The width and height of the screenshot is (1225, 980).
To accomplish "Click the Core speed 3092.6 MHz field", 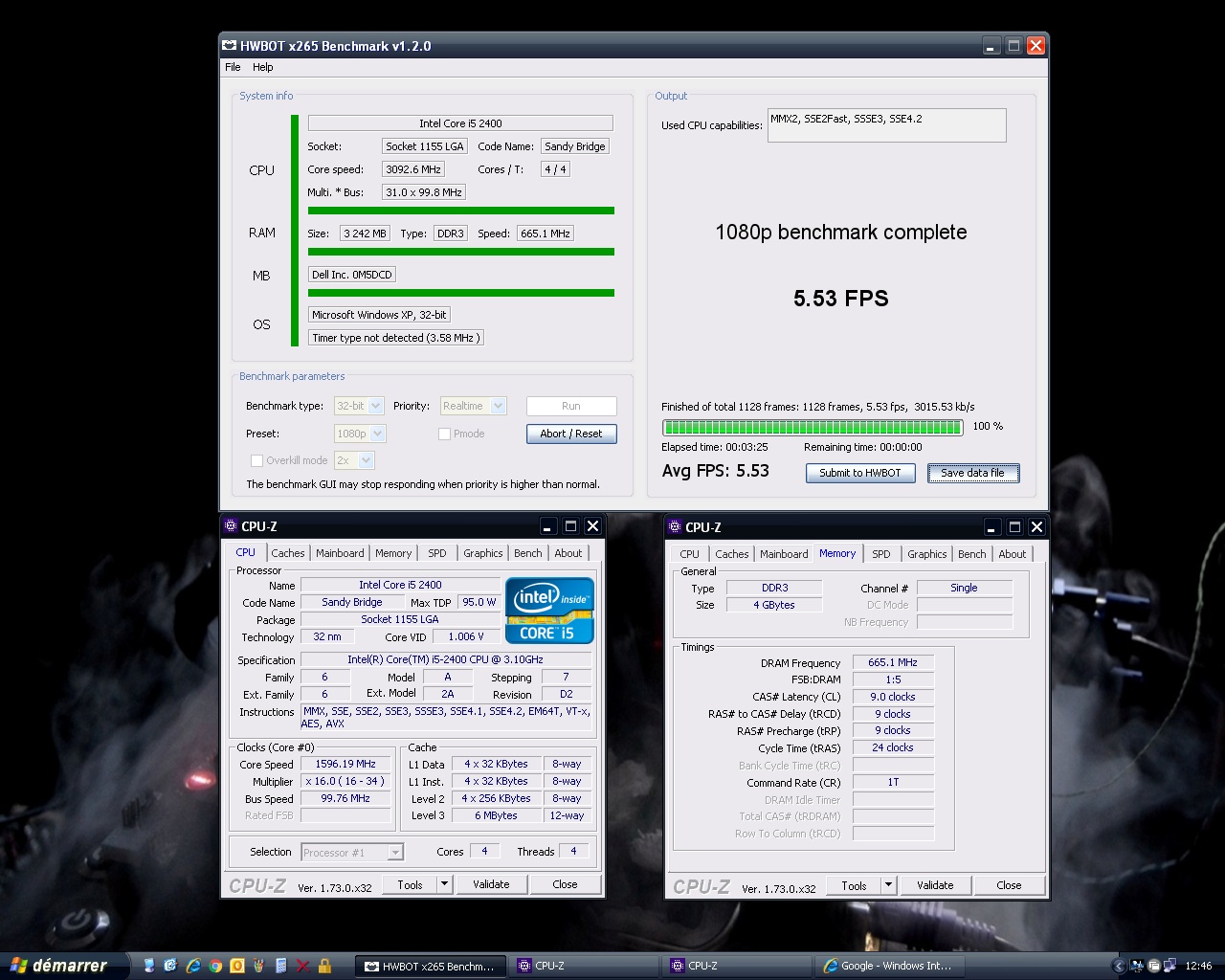I will point(413,169).
